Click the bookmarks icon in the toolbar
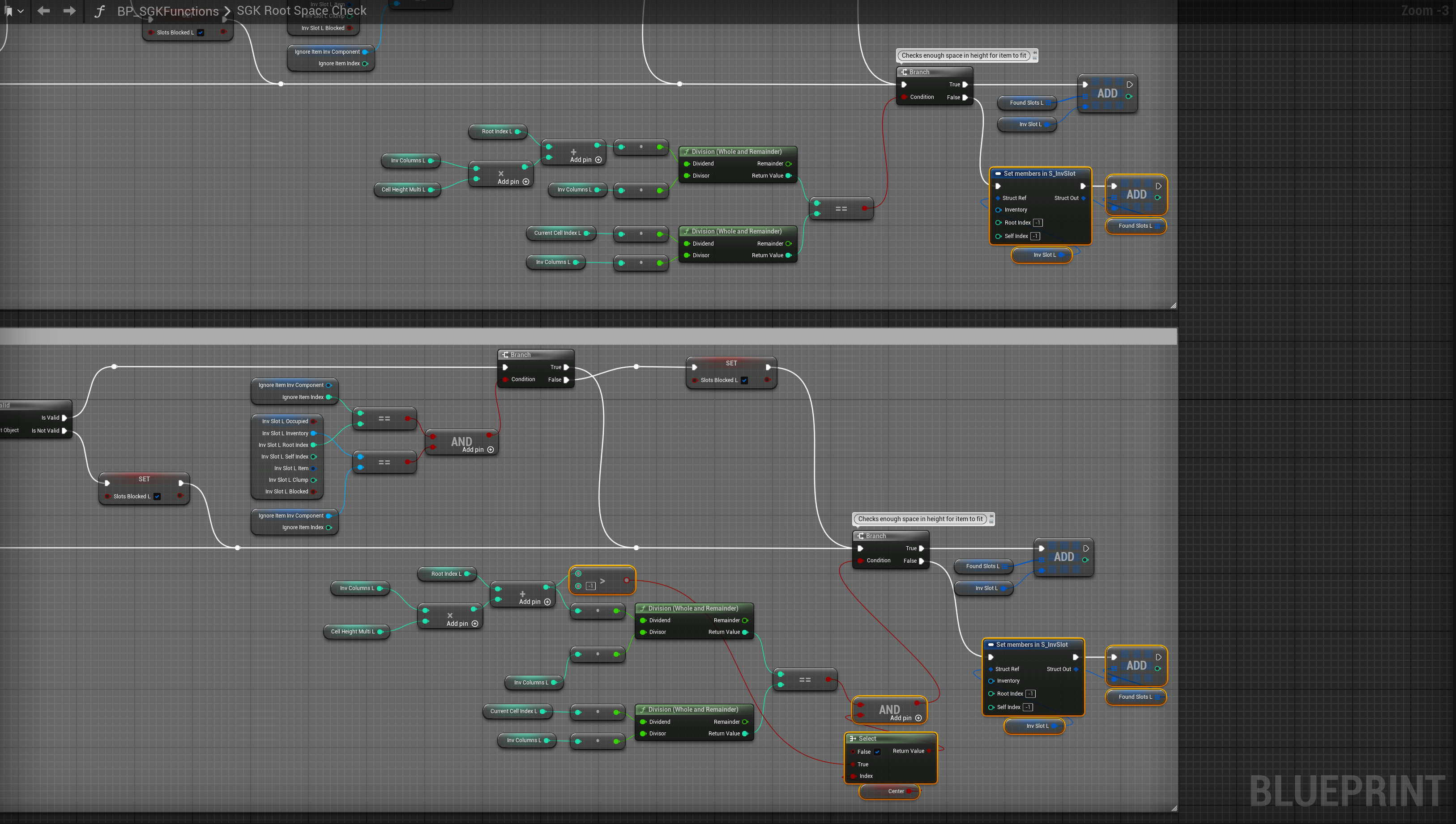Viewport: 1456px width, 824px height. tap(9, 11)
